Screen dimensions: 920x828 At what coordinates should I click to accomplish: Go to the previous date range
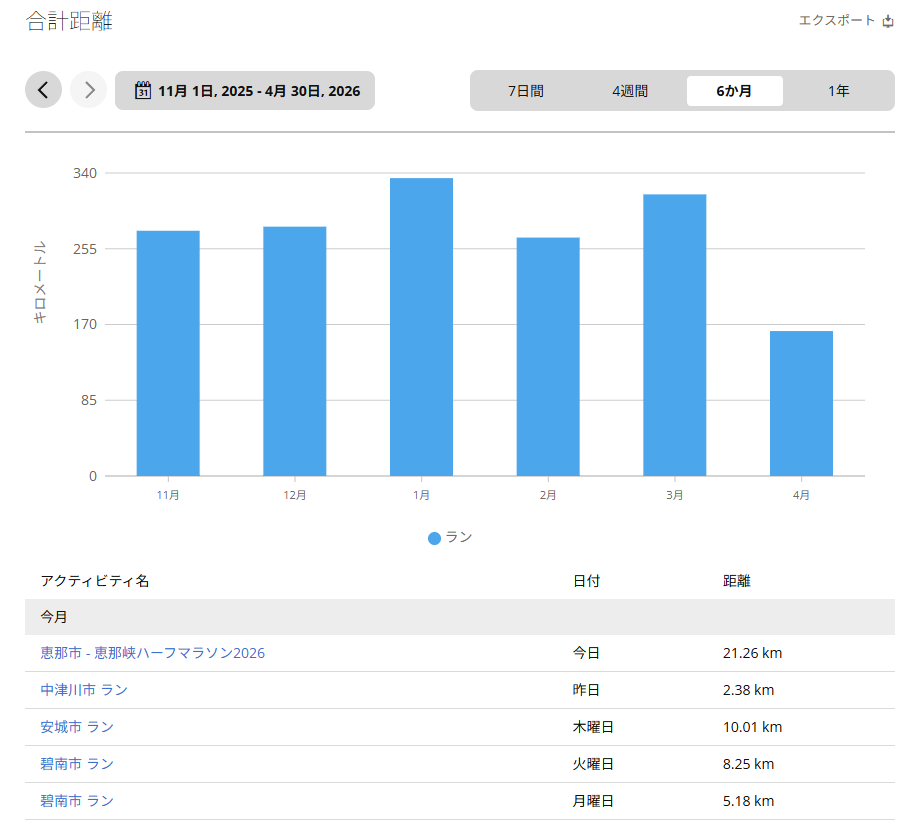click(43, 90)
